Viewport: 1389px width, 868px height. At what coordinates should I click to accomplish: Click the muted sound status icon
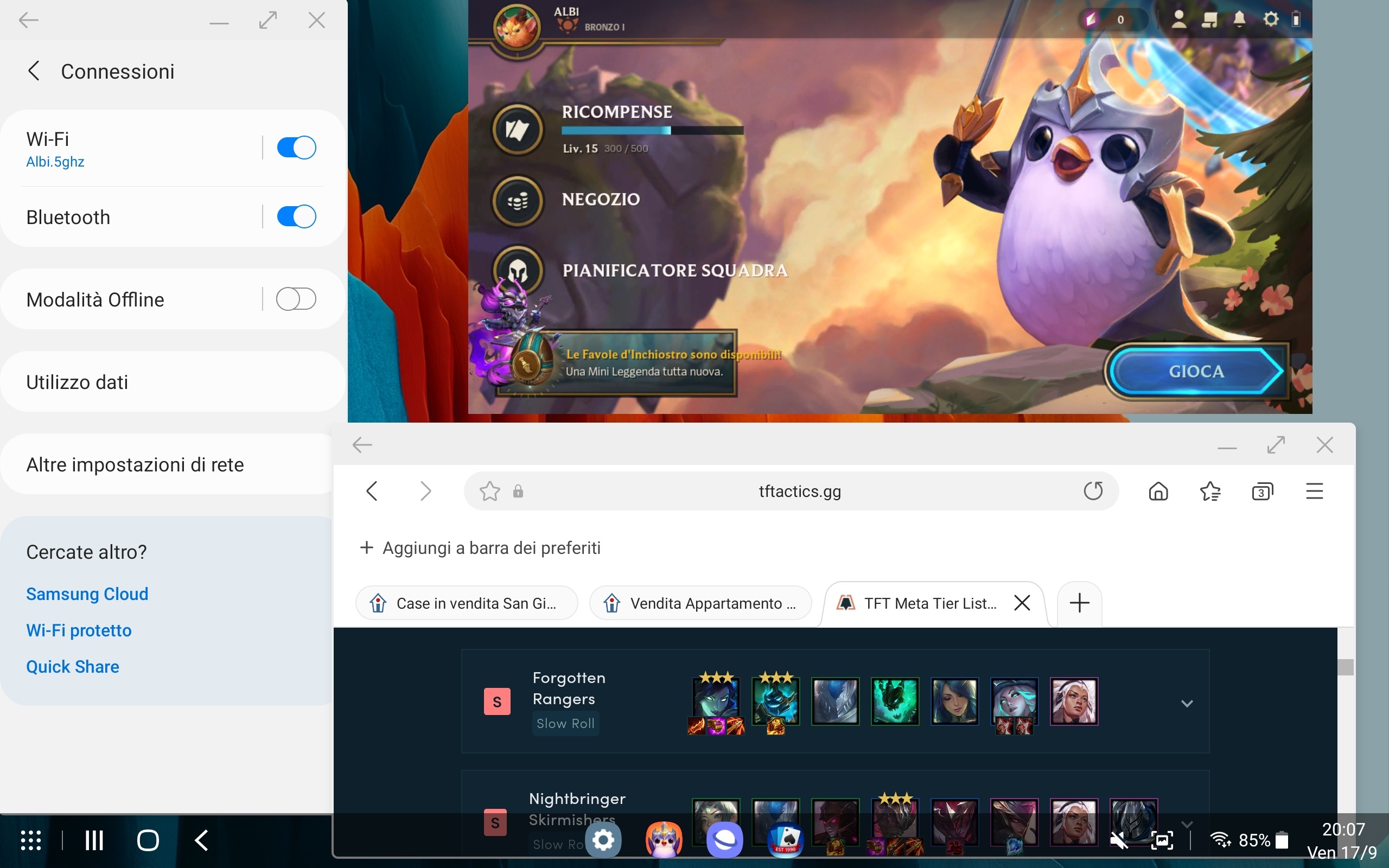coord(1119,841)
